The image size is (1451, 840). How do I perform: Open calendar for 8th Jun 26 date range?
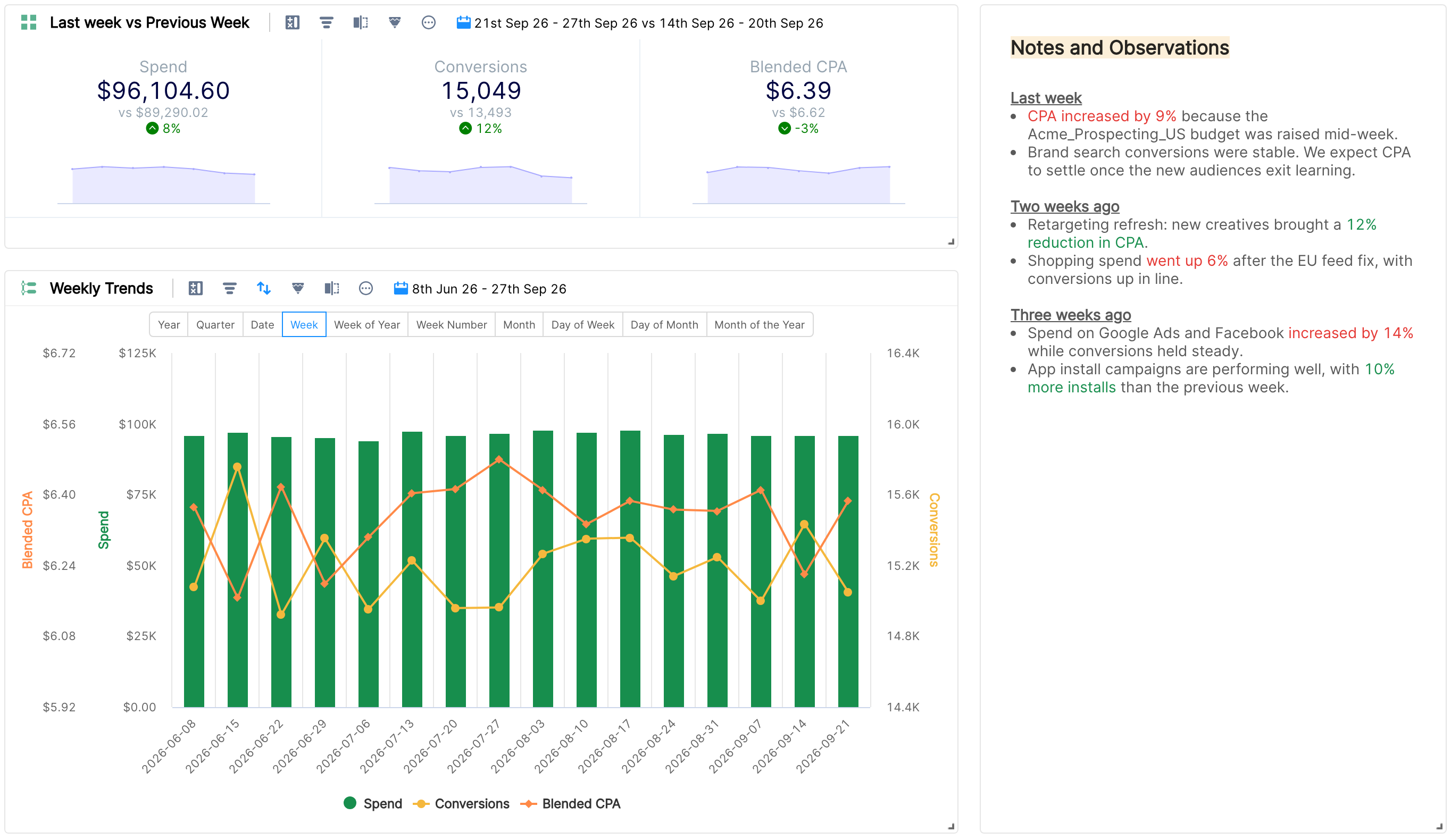[401, 288]
